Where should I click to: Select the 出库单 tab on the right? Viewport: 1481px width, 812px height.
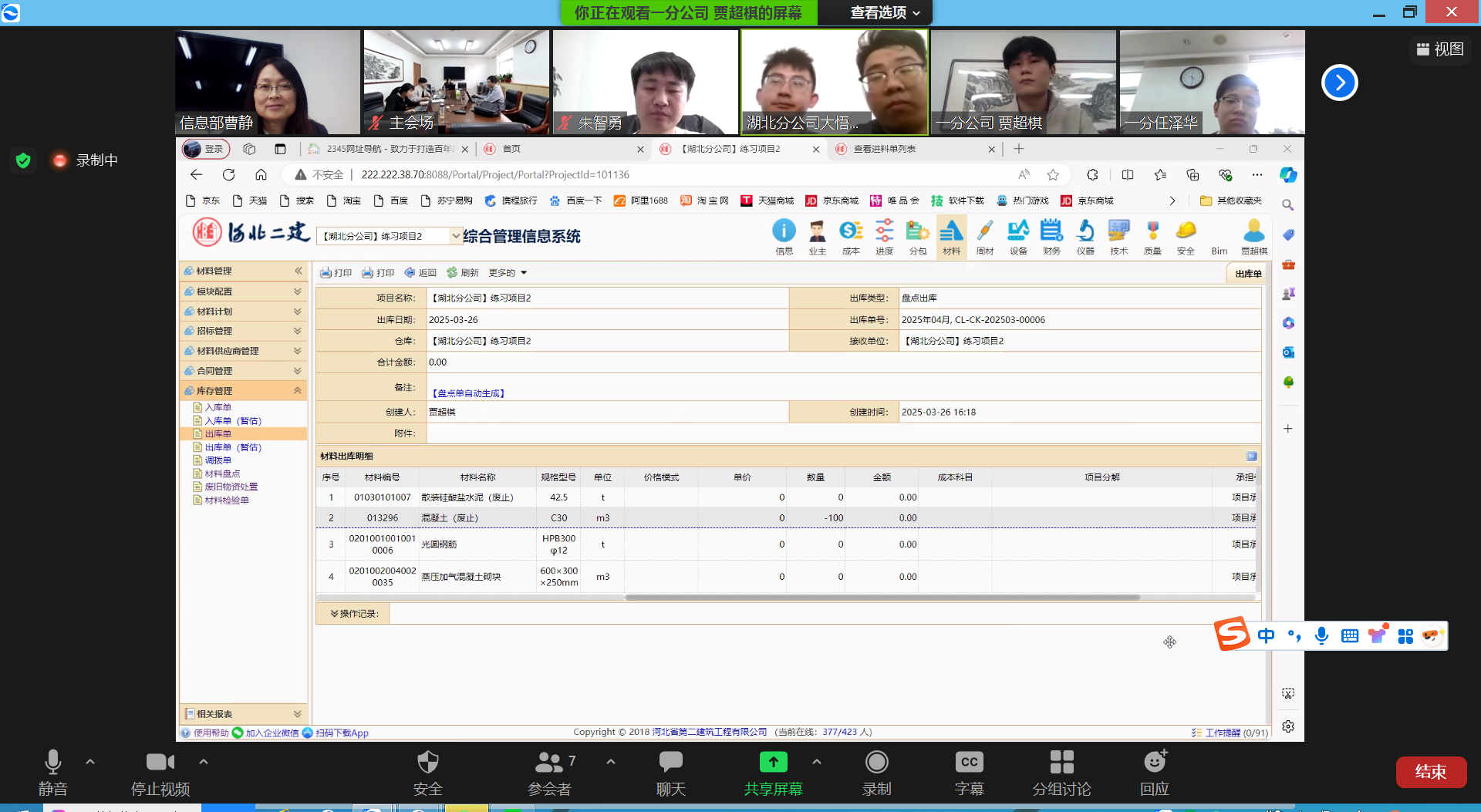click(1247, 273)
